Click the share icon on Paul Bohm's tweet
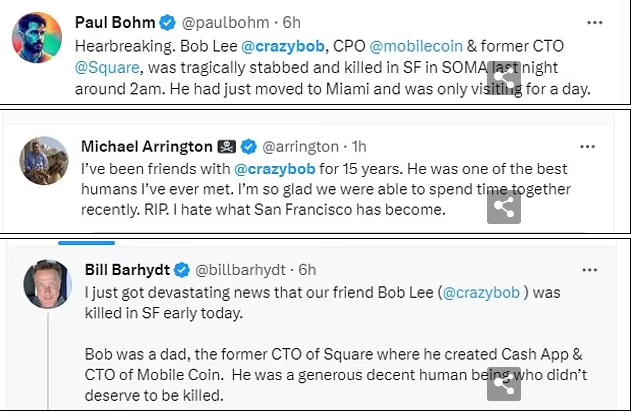The width and height of the screenshot is (637, 416). [x=502, y=74]
